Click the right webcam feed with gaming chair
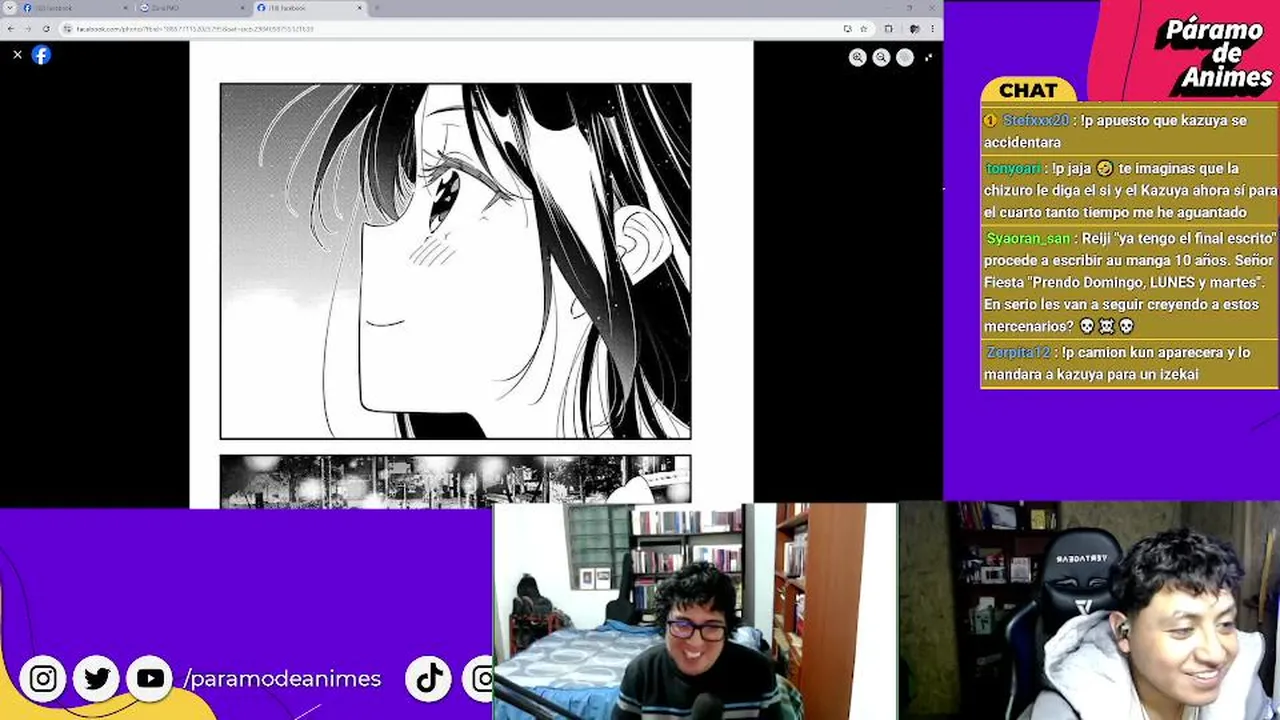This screenshot has width=1280, height=720. click(x=1089, y=611)
